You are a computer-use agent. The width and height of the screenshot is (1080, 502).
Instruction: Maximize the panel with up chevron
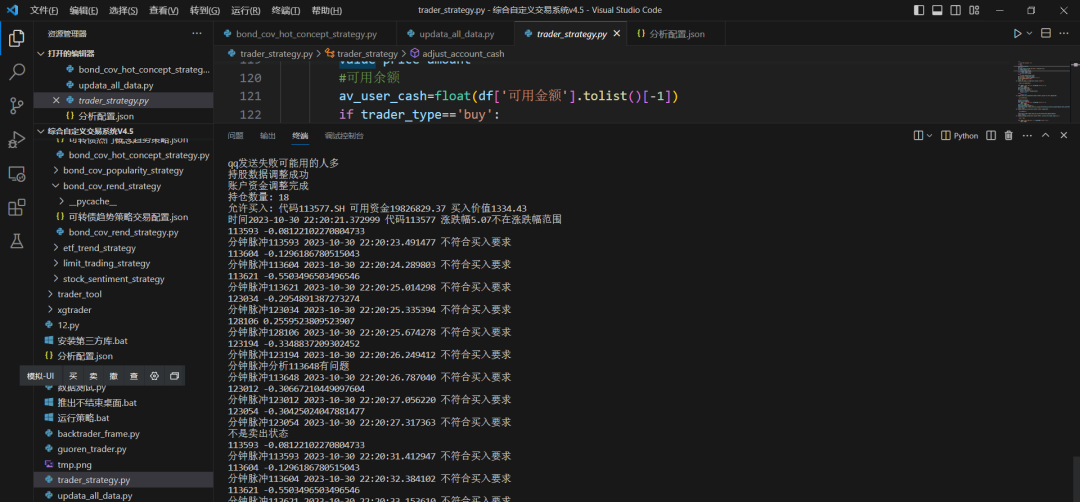click(x=1046, y=136)
